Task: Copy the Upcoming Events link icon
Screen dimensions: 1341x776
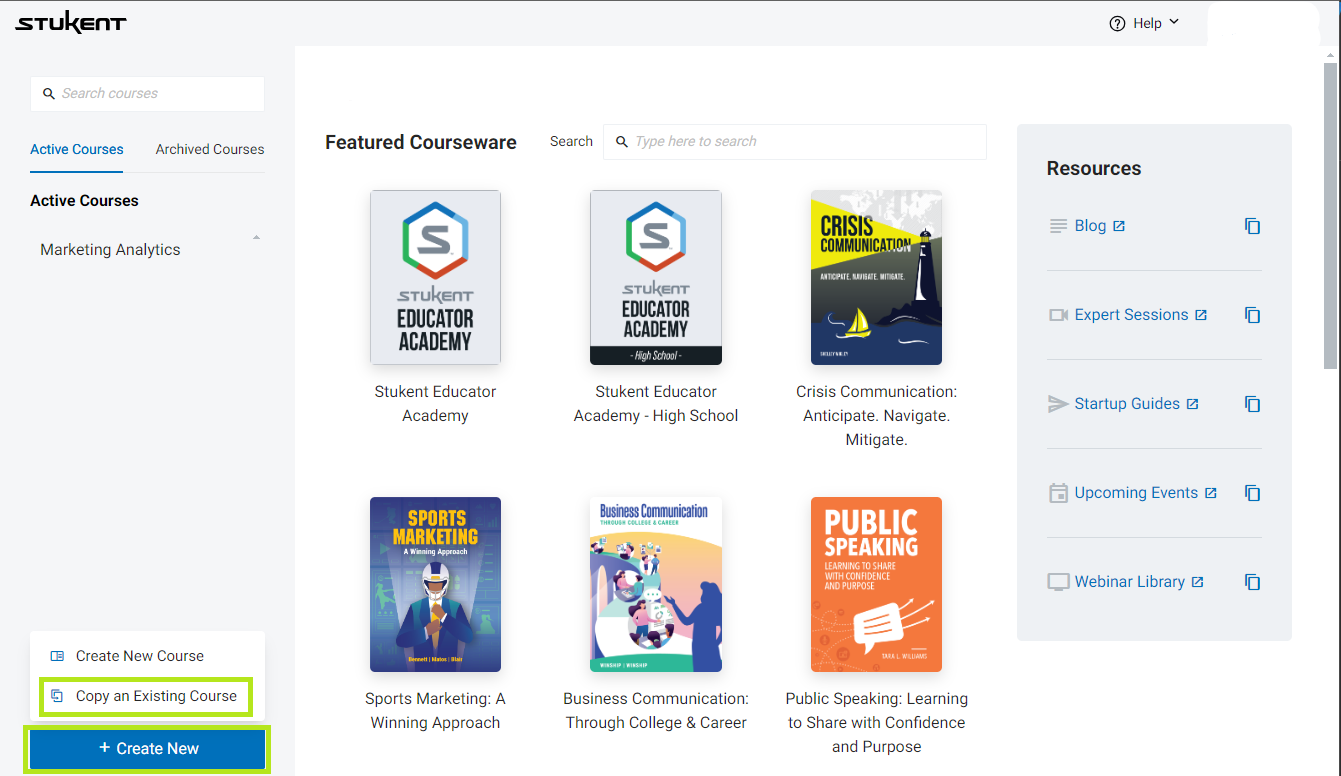Action: (x=1252, y=493)
